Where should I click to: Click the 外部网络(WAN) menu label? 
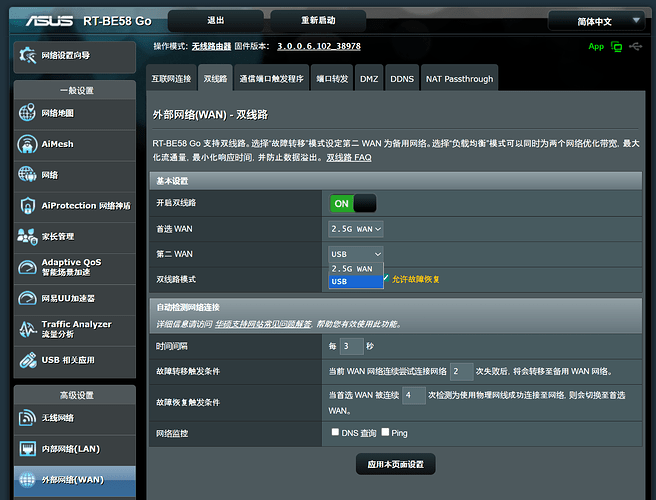[72, 480]
